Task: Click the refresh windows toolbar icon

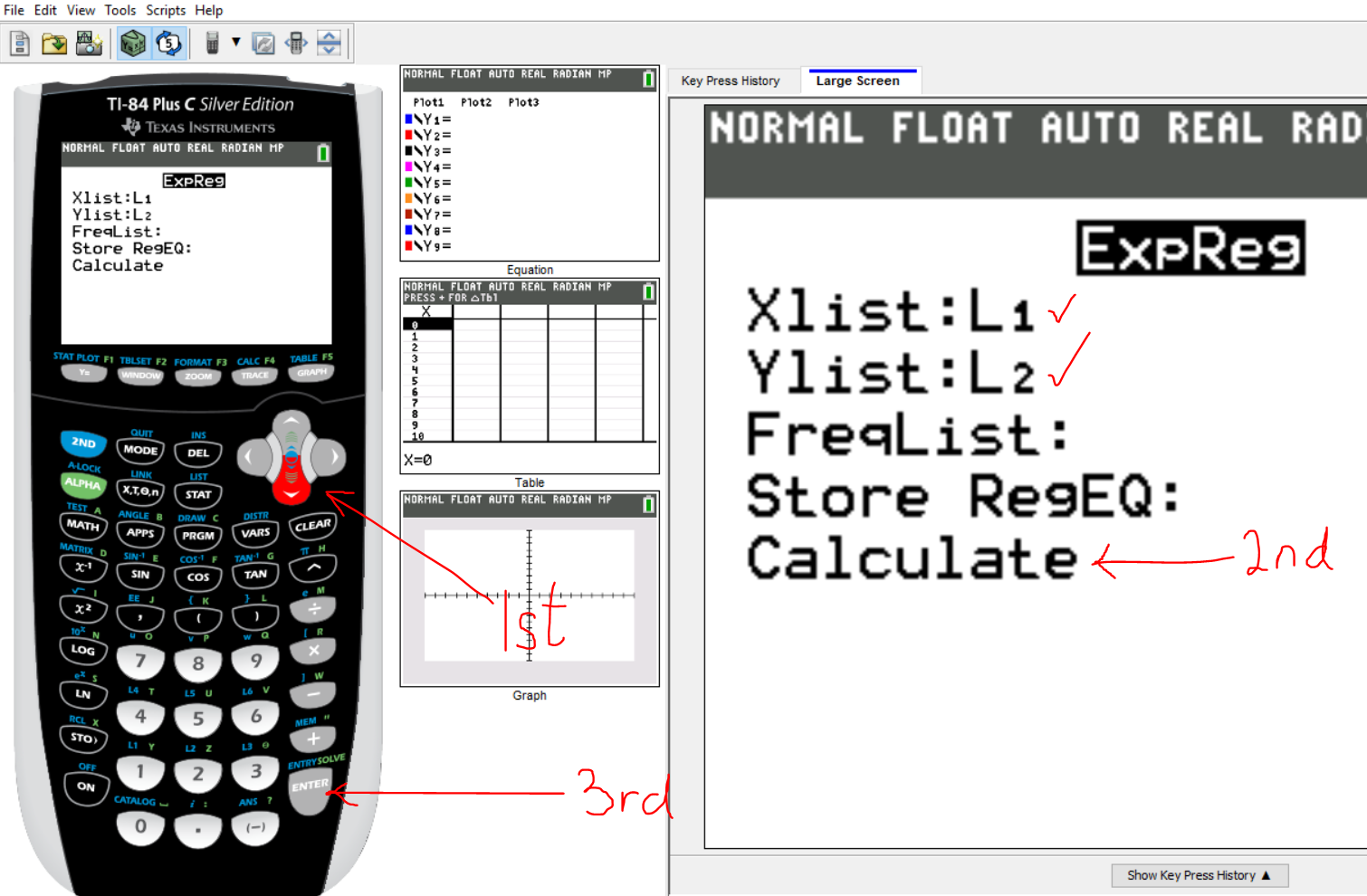Action: 263,43
